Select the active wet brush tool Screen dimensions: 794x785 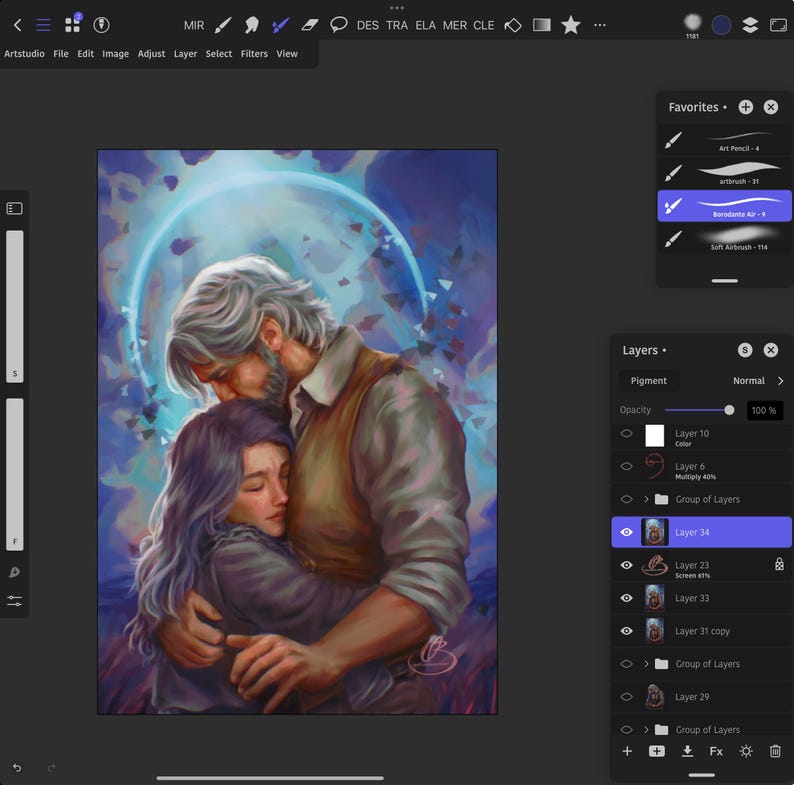click(280, 25)
